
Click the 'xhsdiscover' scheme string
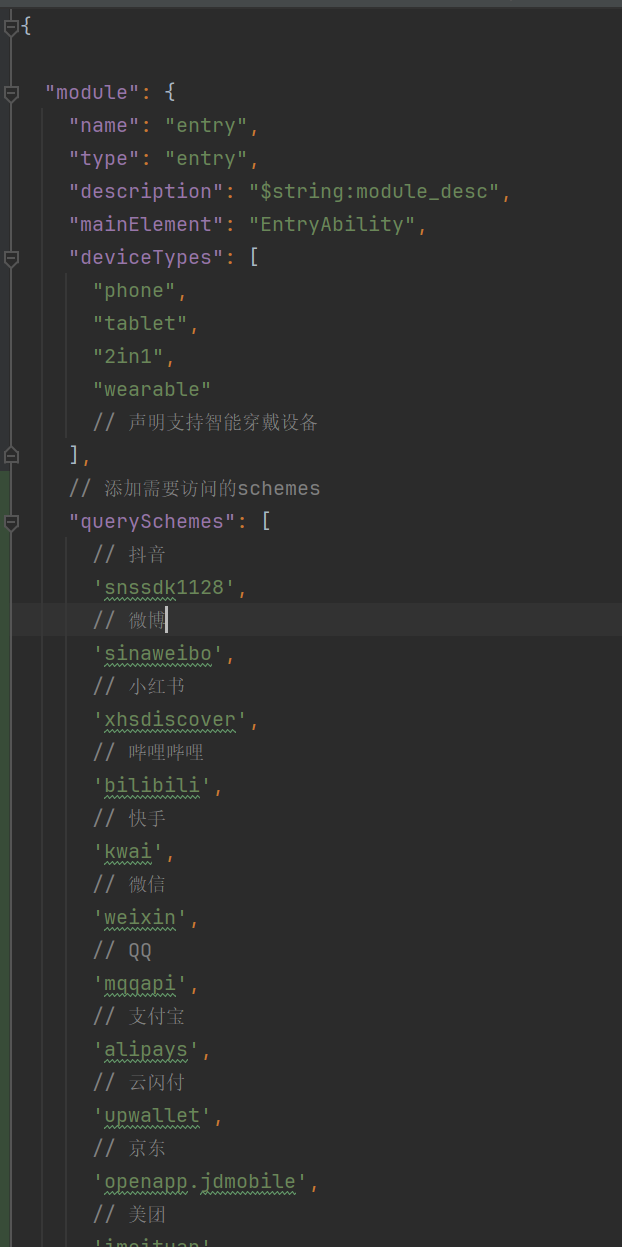170,720
